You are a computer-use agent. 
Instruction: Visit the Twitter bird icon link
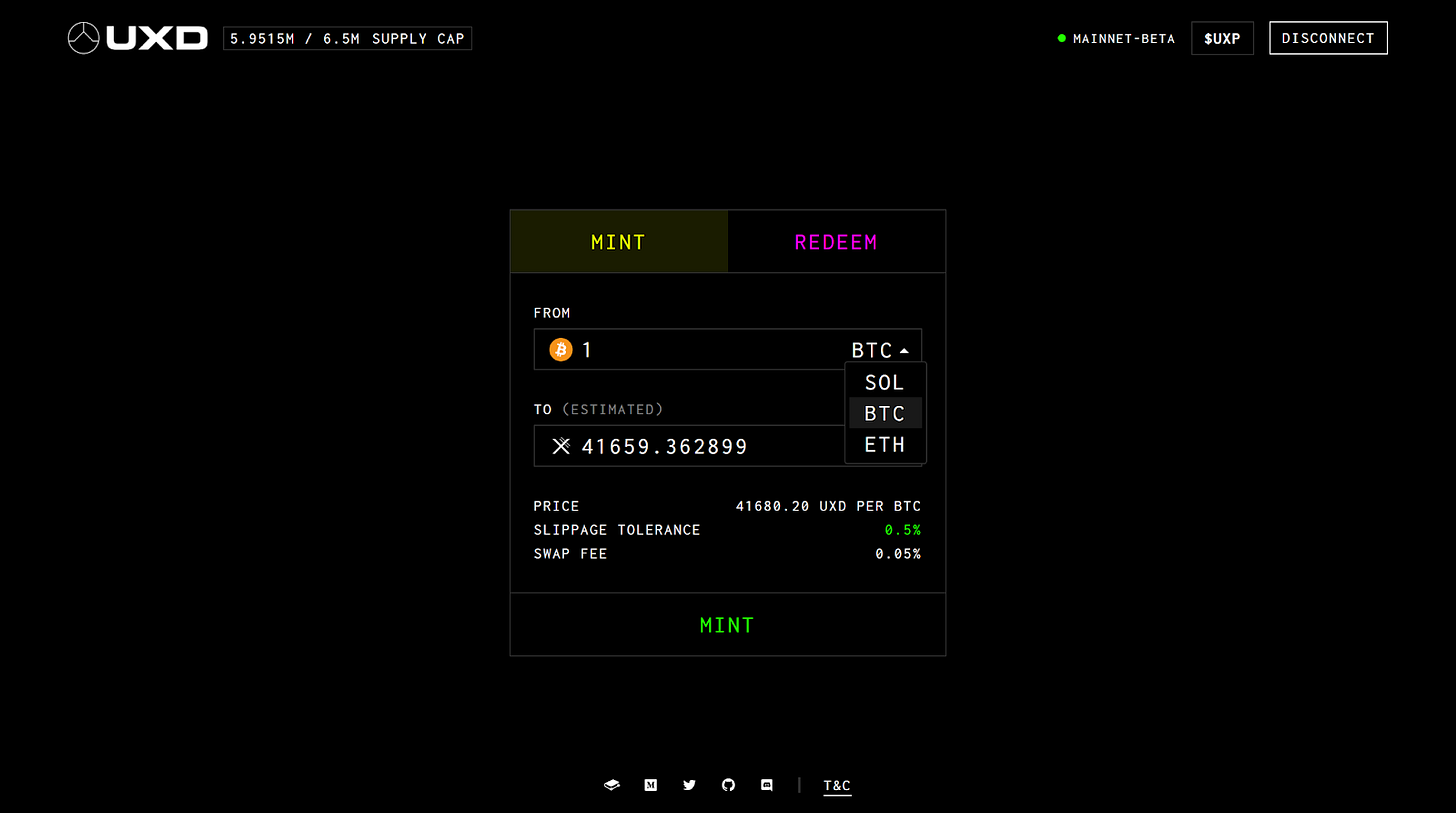pyautogui.click(x=689, y=785)
